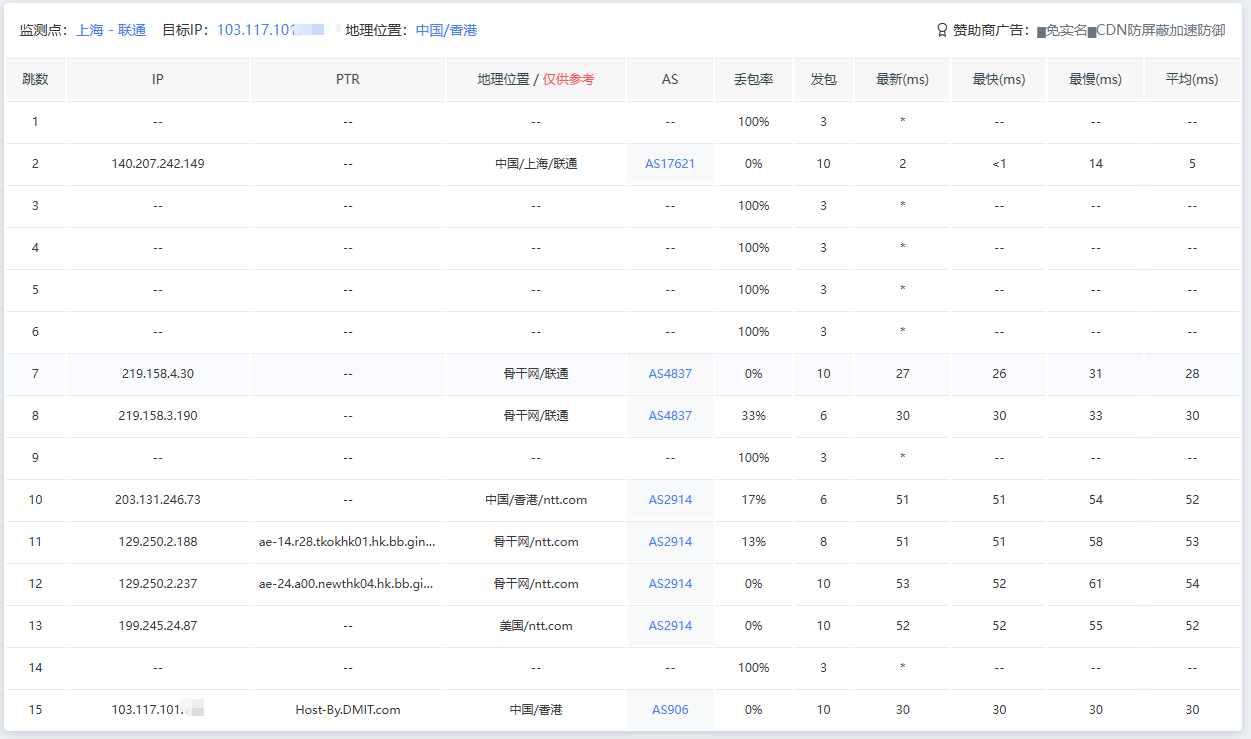
Task: Click the 中国/香港 location cell in hop 15
Action: (x=536, y=710)
